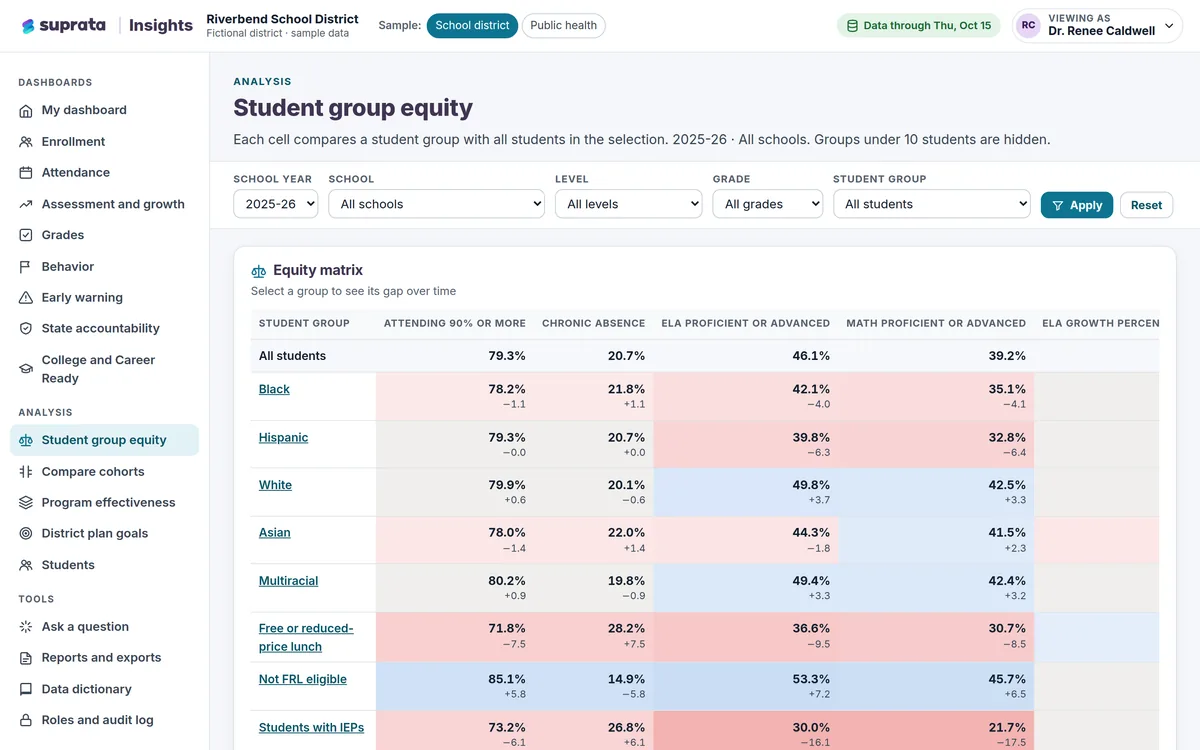Select Free or reduced-price lunch group
1200x750 pixels.
pyautogui.click(x=306, y=638)
